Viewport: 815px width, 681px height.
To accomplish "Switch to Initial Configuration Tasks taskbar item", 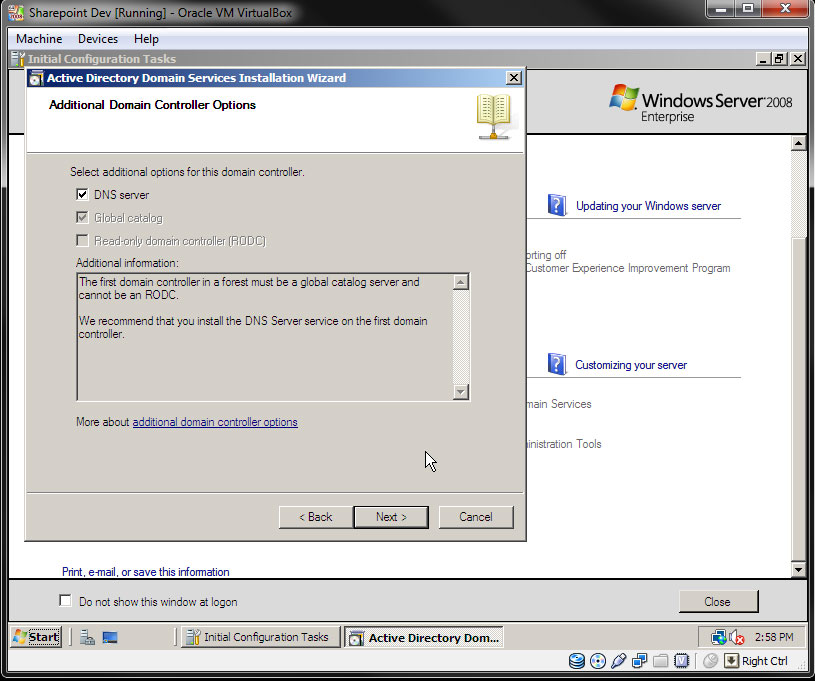I will click(x=260, y=637).
